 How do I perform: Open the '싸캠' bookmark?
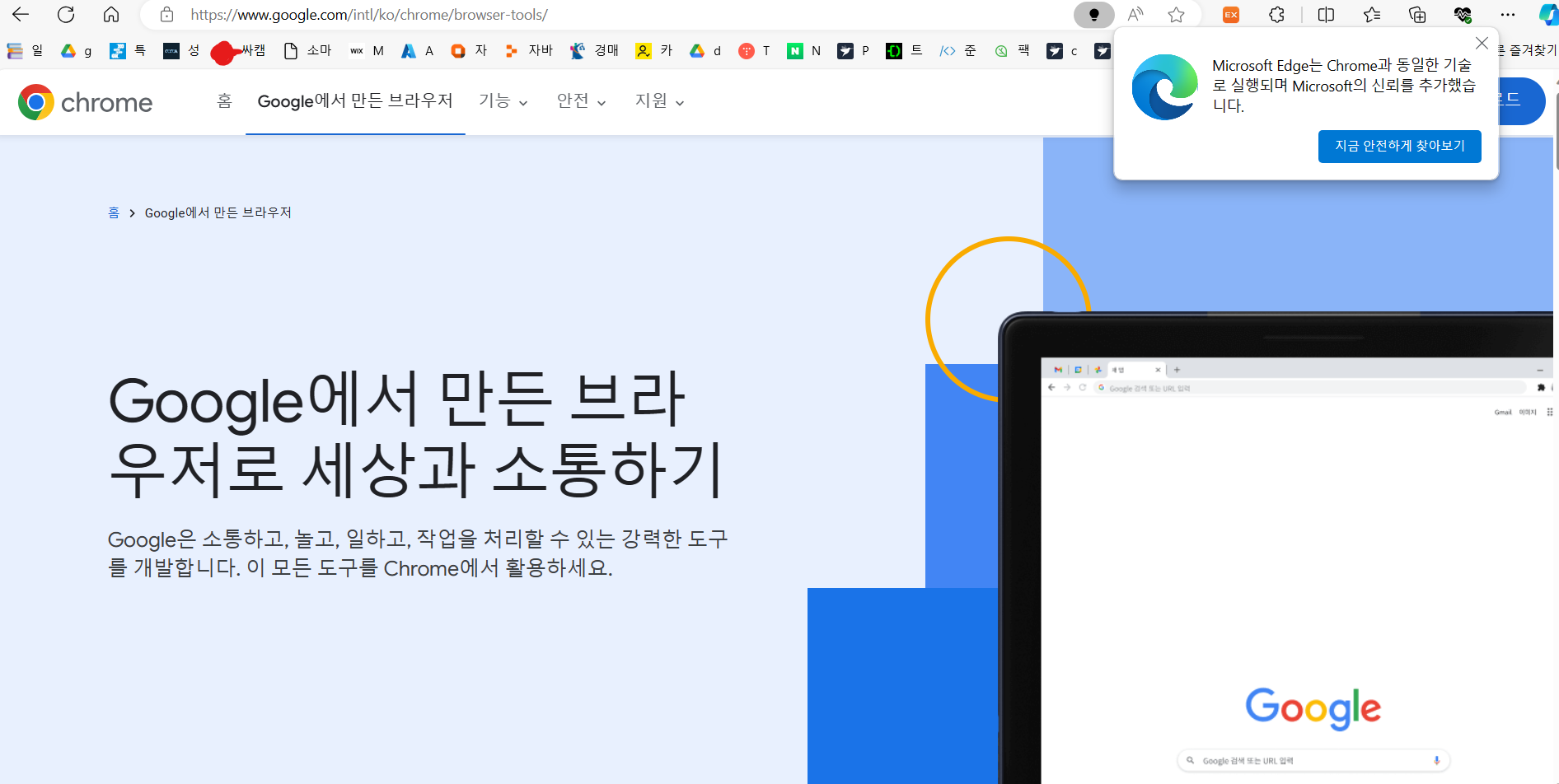pos(239,51)
